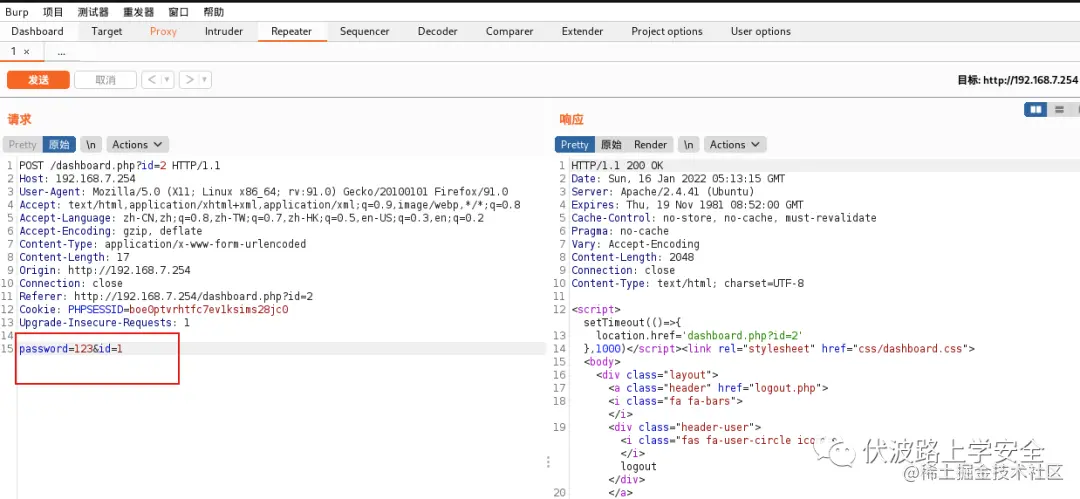Toggle \n display in the request panel
This screenshot has width=1080, height=499.
point(91,145)
